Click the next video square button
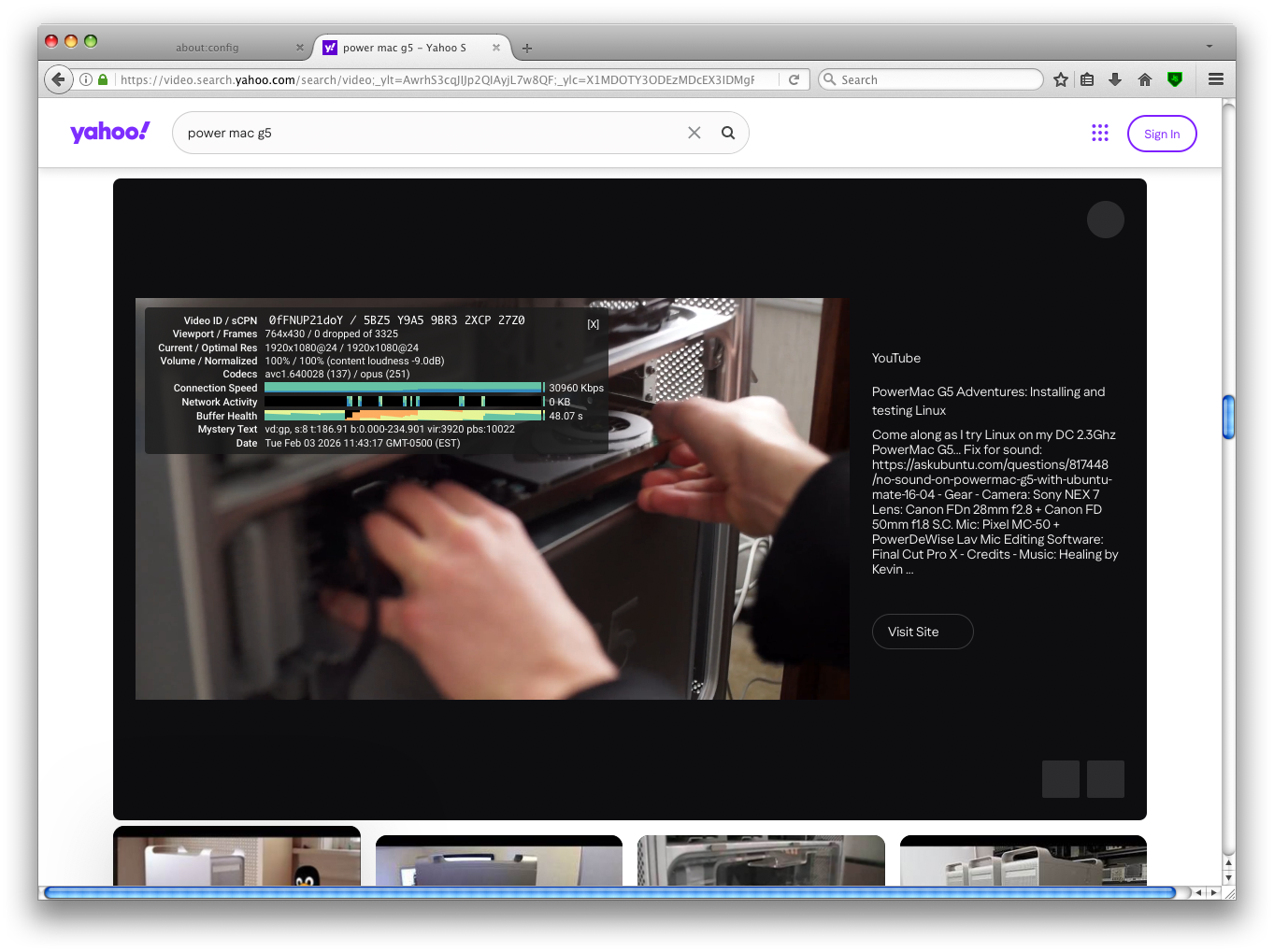The height and width of the screenshot is (952, 1274). coord(1106,779)
